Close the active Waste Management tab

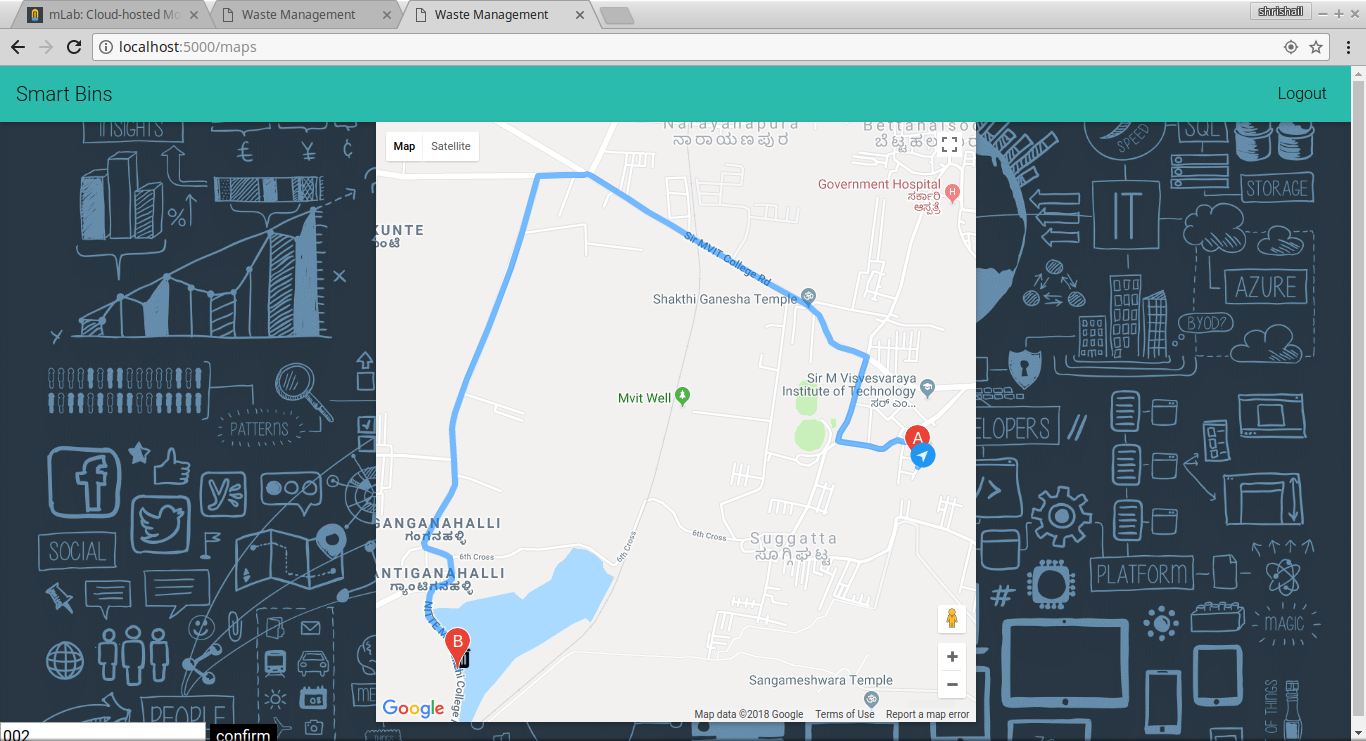point(579,15)
